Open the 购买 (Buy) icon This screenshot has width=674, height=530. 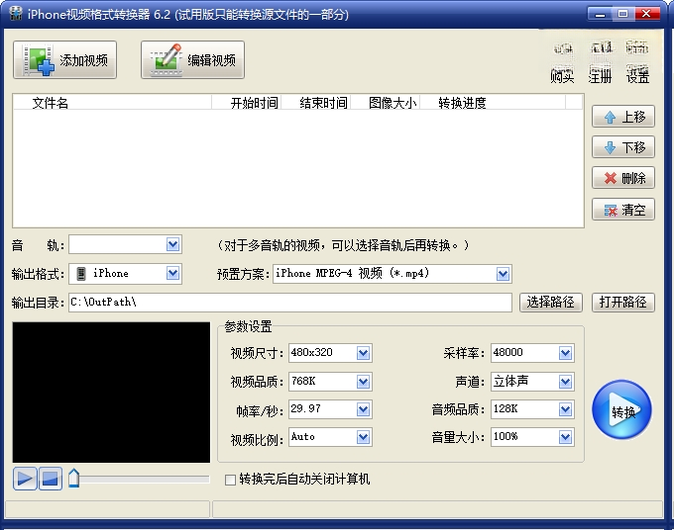coord(562,63)
